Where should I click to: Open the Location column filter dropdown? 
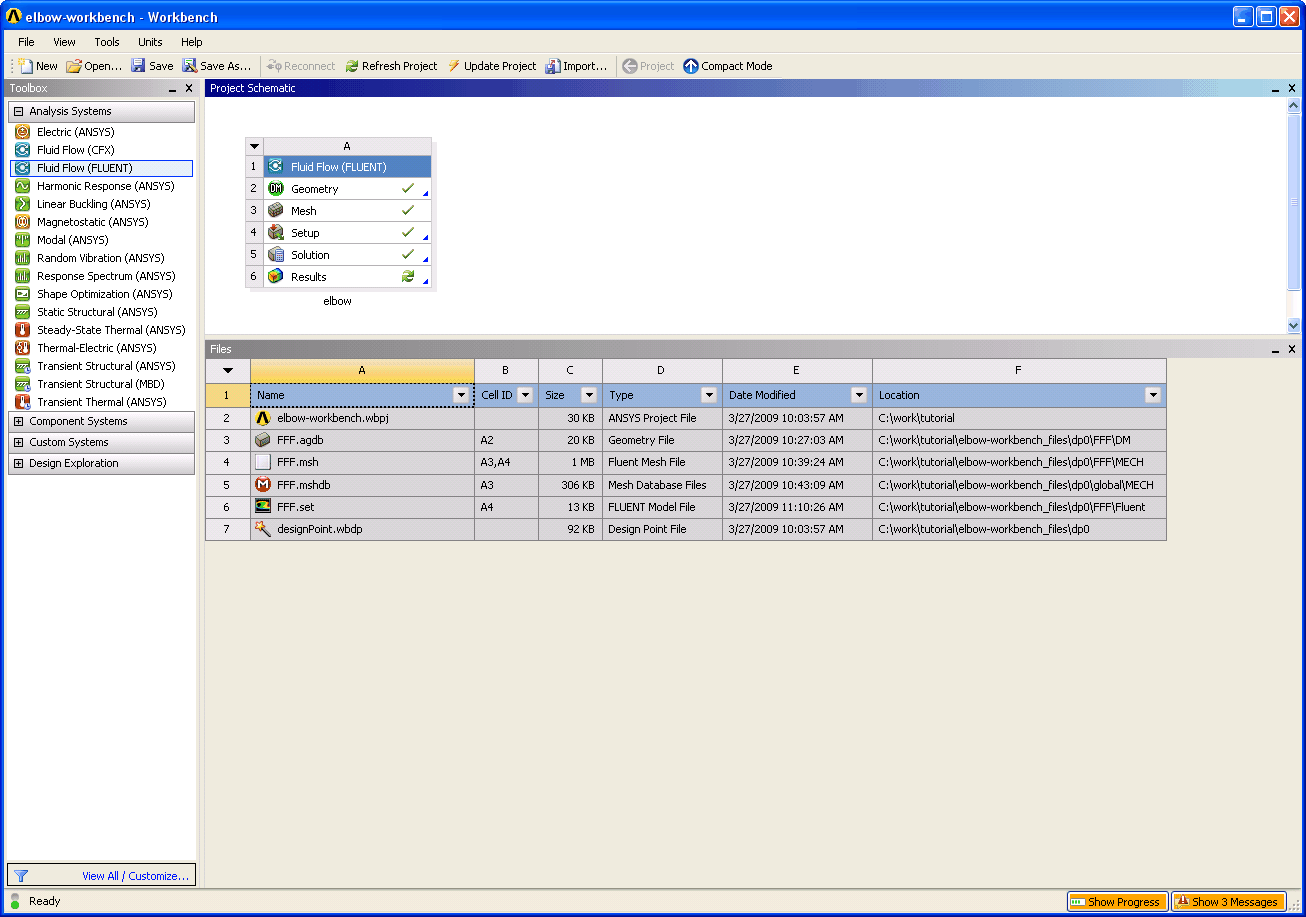(x=1153, y=395)
